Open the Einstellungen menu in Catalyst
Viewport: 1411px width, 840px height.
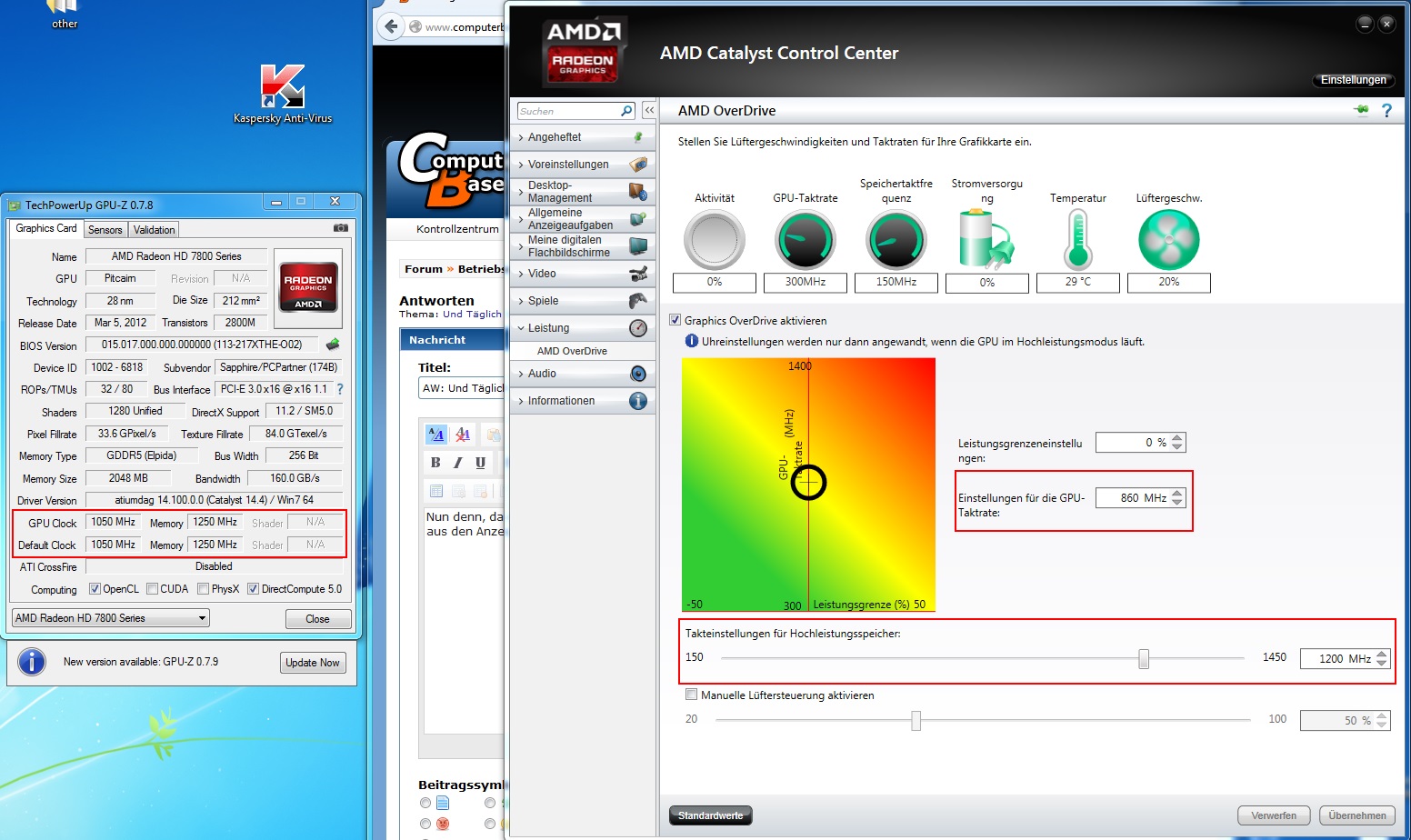(1354, 80)
